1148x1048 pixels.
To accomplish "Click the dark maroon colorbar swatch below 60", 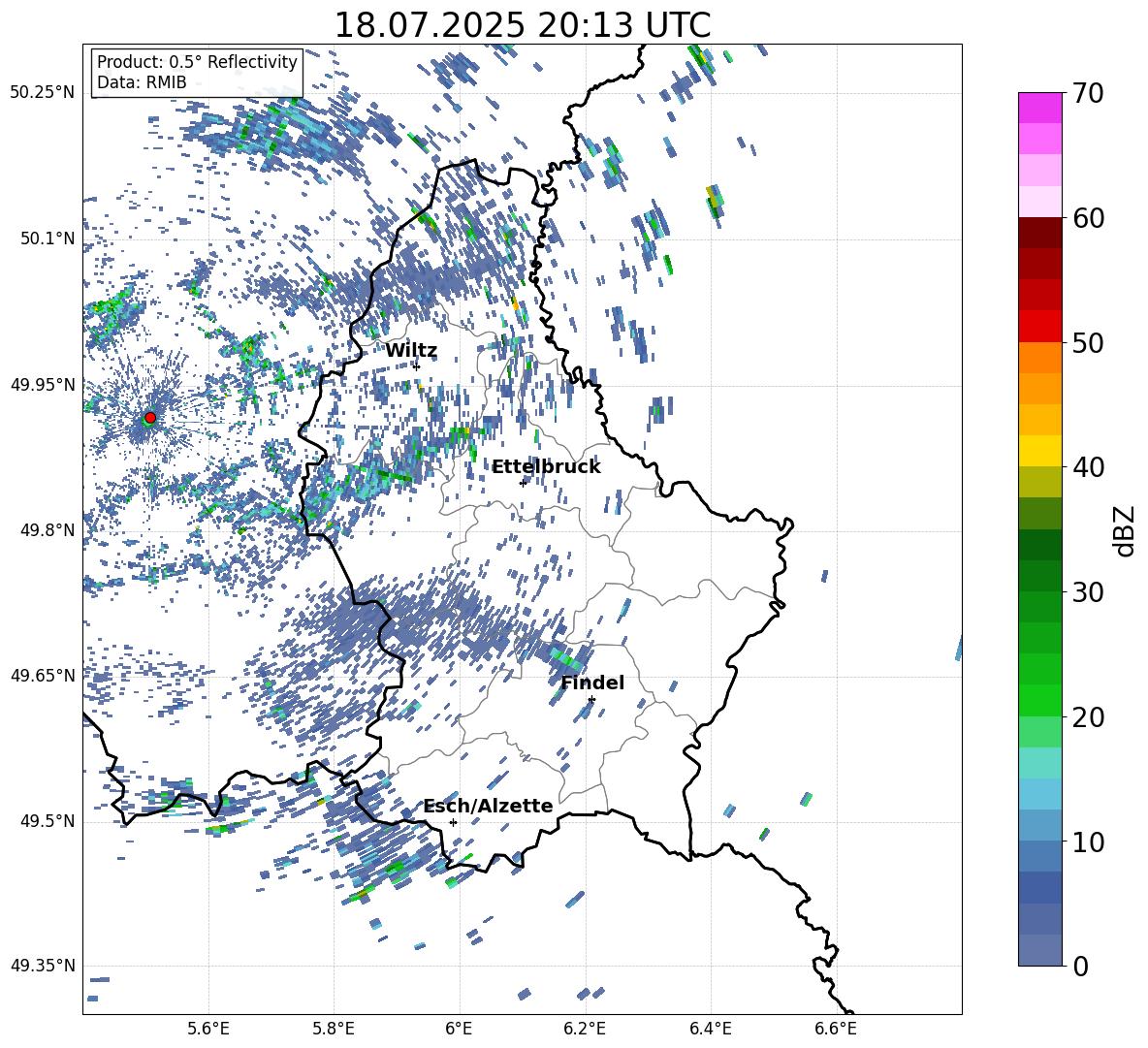I will click(1040, 233).
